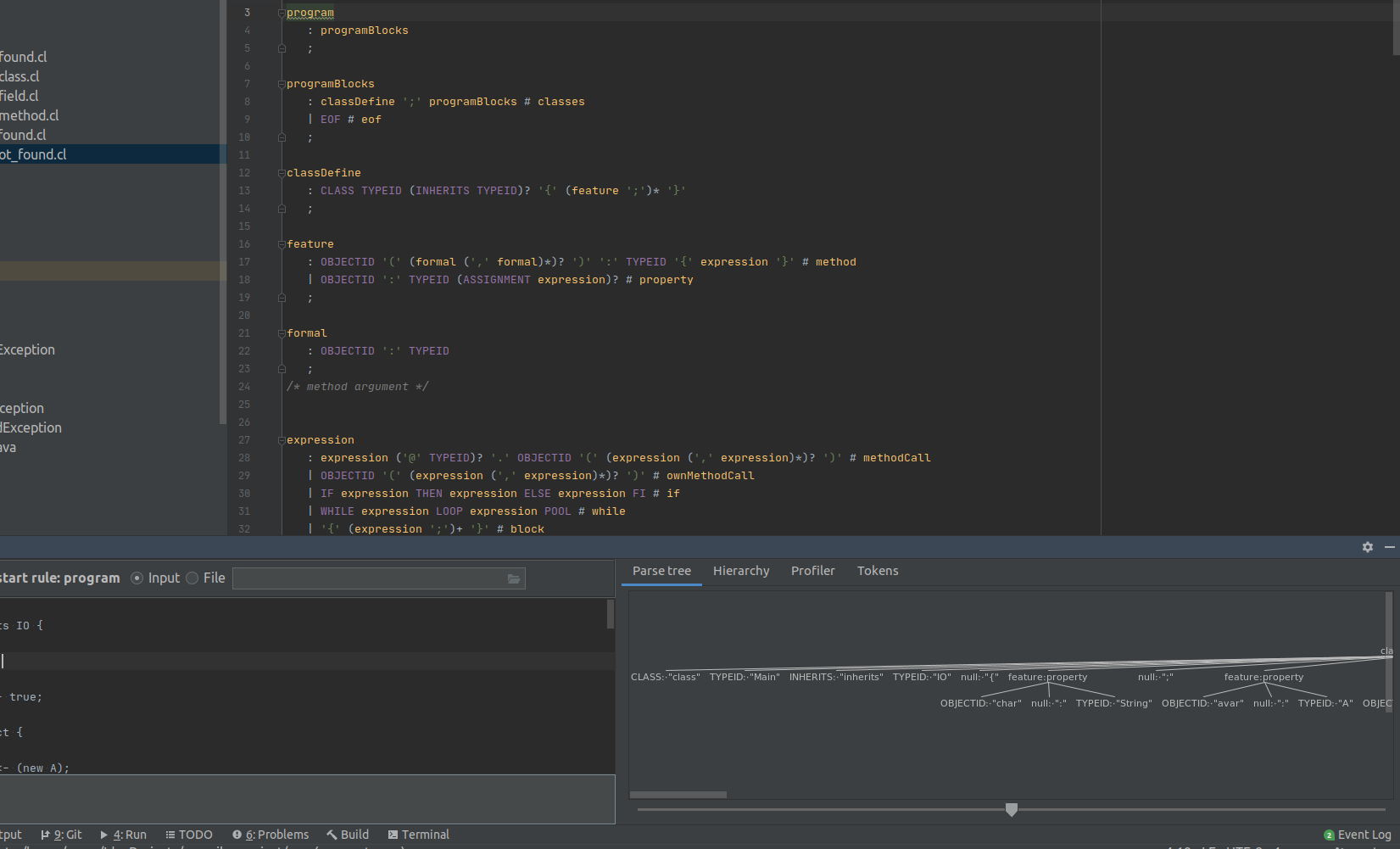Open the Run tool window
1400x849 pixels.
point(123,835)
